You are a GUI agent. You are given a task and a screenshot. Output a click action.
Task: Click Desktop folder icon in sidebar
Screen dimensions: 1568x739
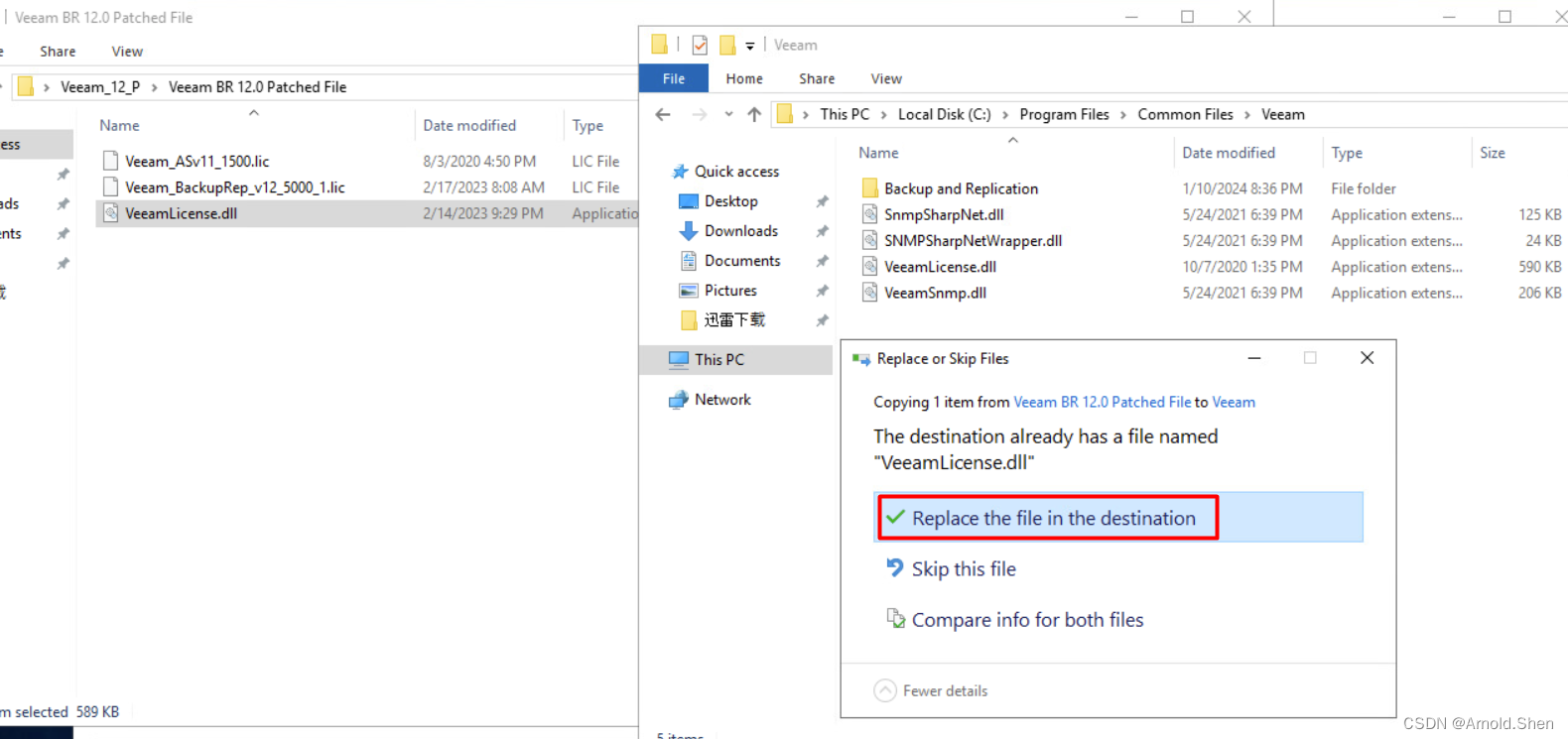[689, 201]
